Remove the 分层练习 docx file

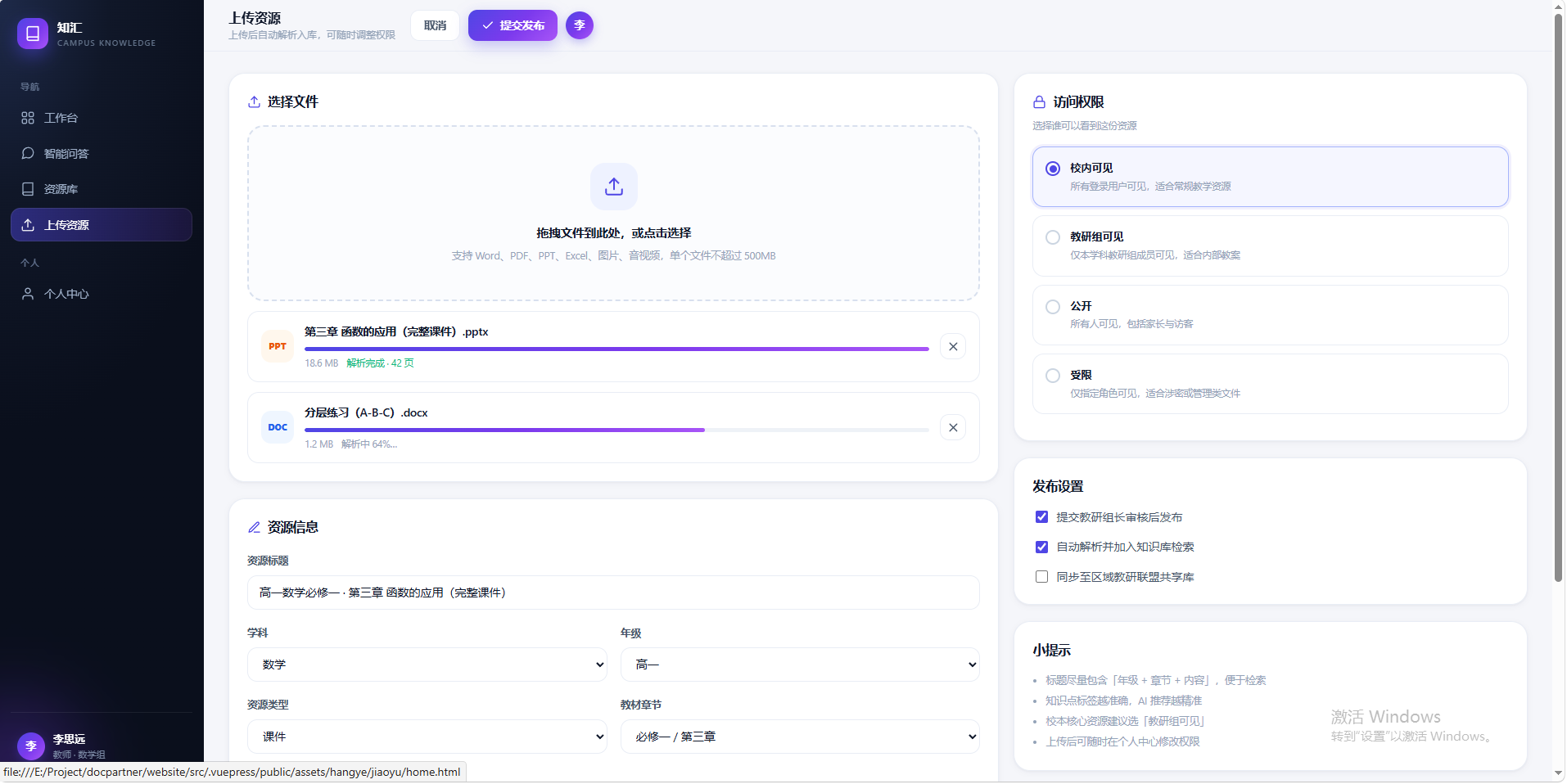click(x=953, y=427)
